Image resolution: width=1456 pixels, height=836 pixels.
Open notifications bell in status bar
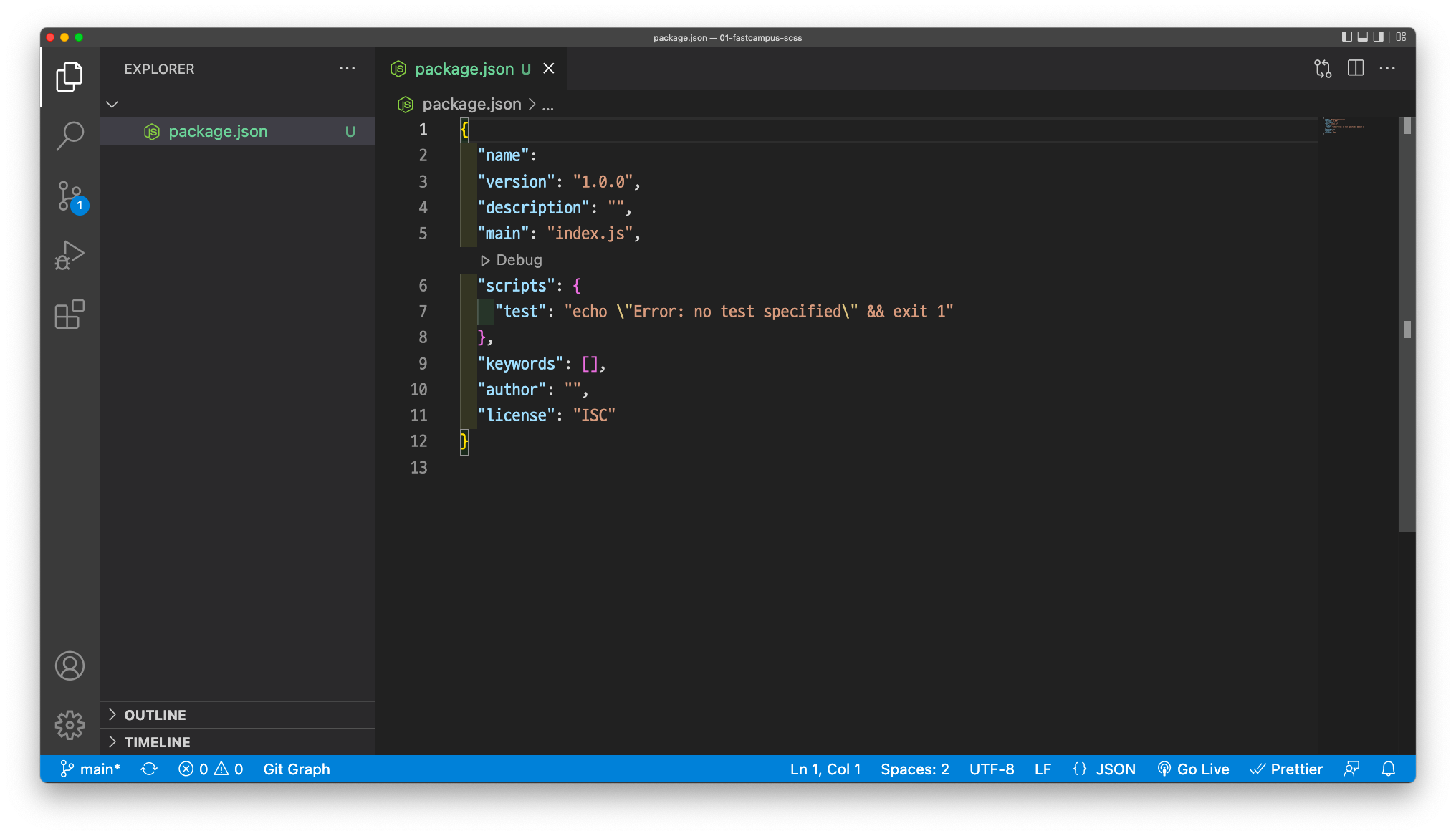1388,769
